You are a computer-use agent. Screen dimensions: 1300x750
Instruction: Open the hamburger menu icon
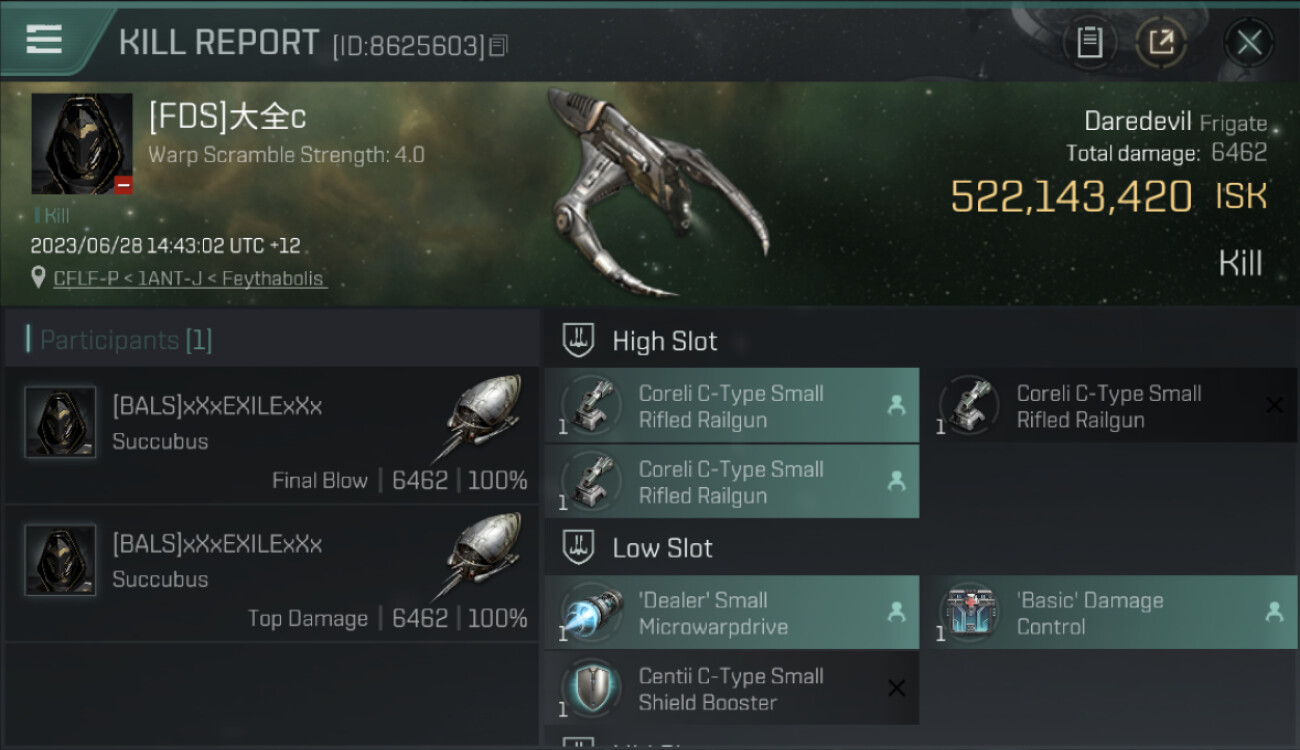tap(44, 39)
